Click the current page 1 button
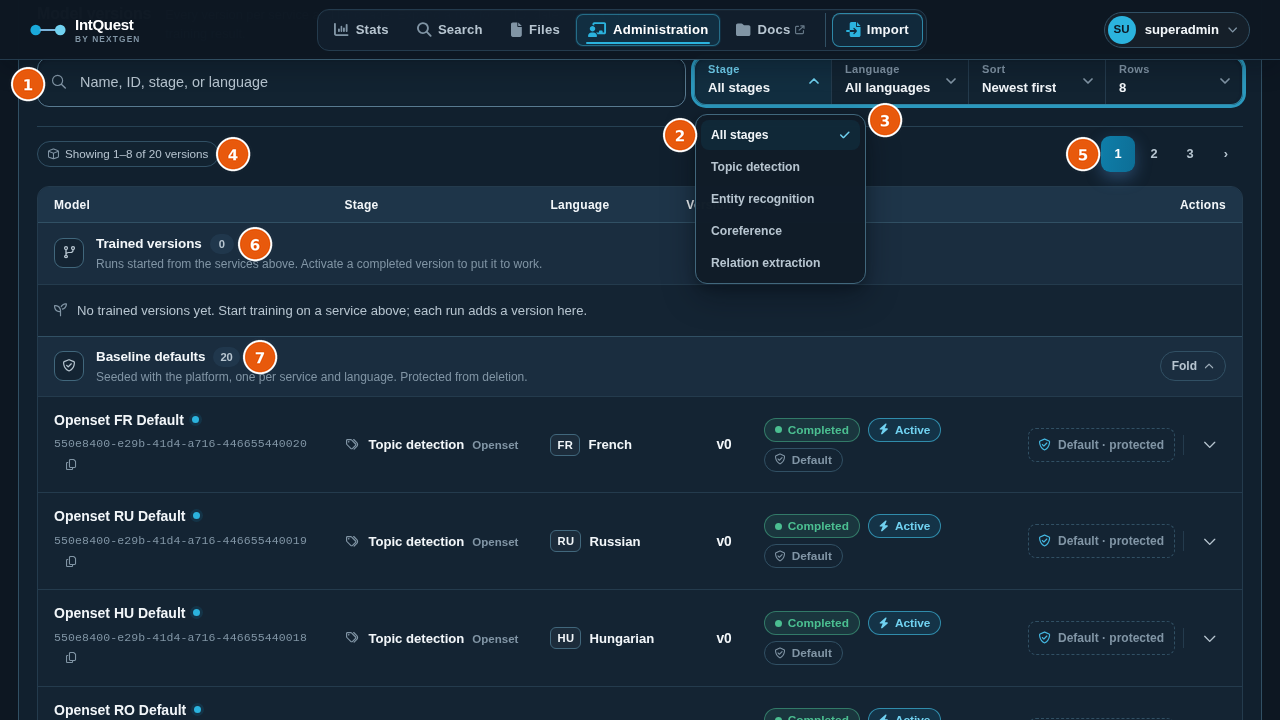Image resolution: width=1280 pixels, height=720 pixels. pyautogui.click(x=1118, y=154)
